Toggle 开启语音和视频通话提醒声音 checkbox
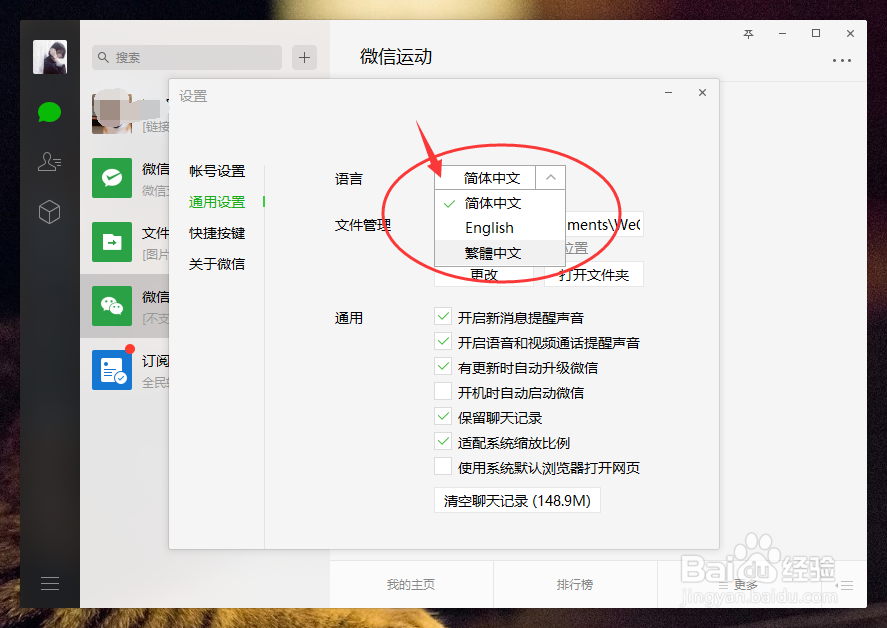Image resolution: width=887 pixels, height=628 pixels. point(443,341)
